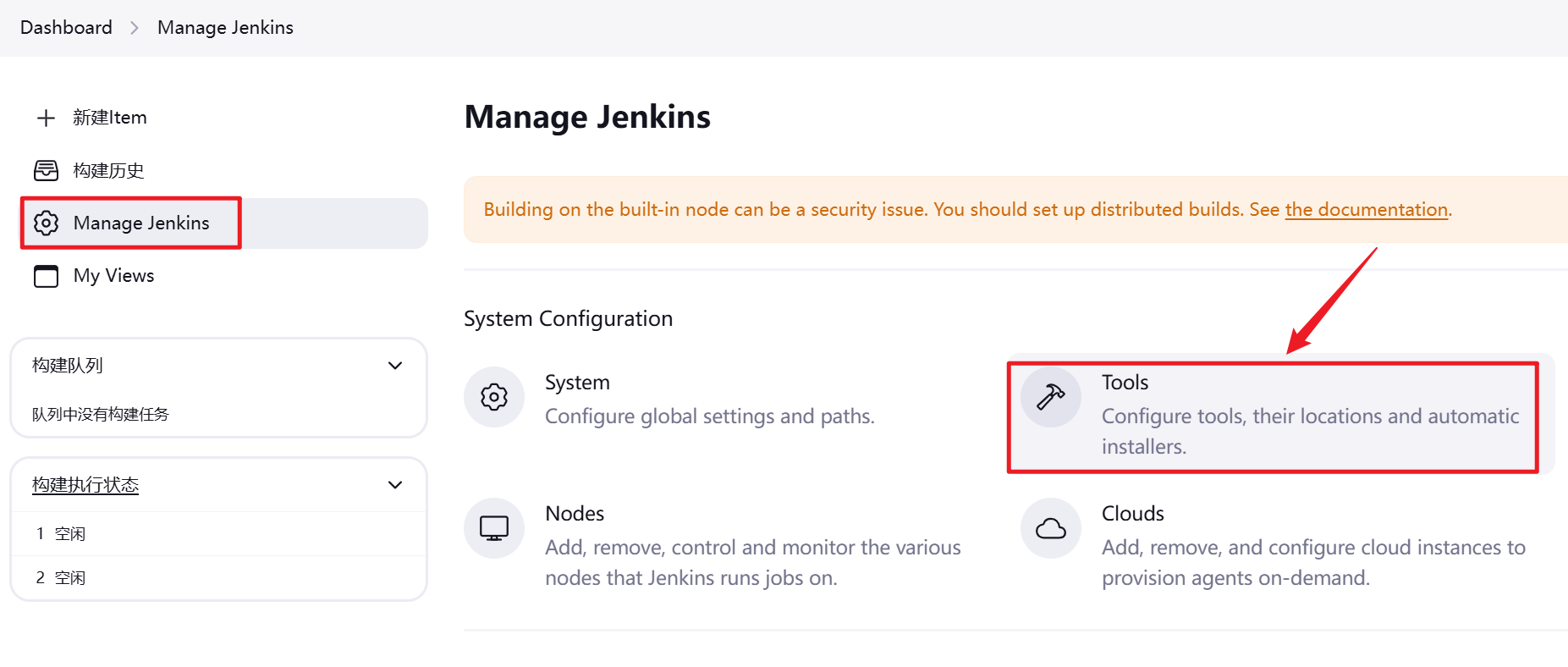The image size is (1568, 667).
Task: Click the security warning banner text
Action: 968,209
